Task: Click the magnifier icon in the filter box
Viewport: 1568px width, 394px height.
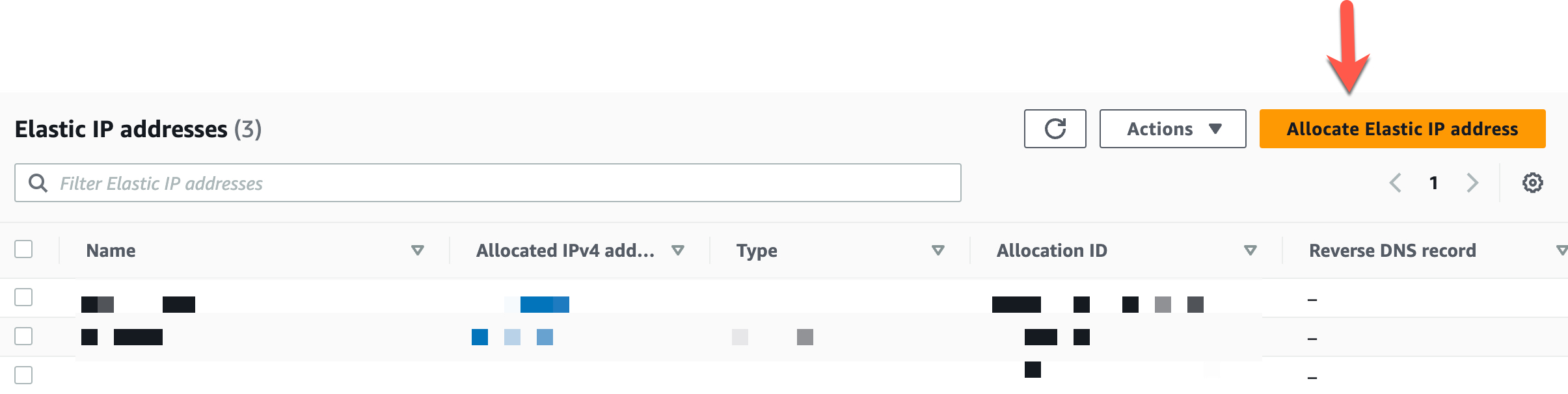Action: 38,183
